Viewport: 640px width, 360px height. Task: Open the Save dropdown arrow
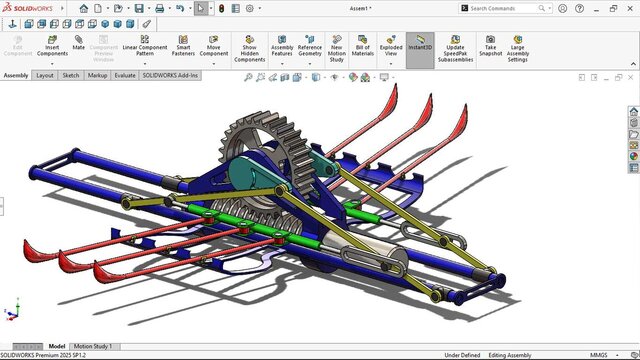pos(149,8)
